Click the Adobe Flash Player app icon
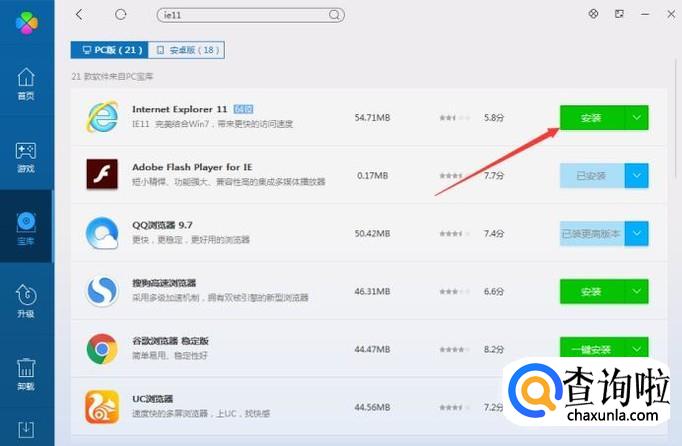 coord(102,174)
